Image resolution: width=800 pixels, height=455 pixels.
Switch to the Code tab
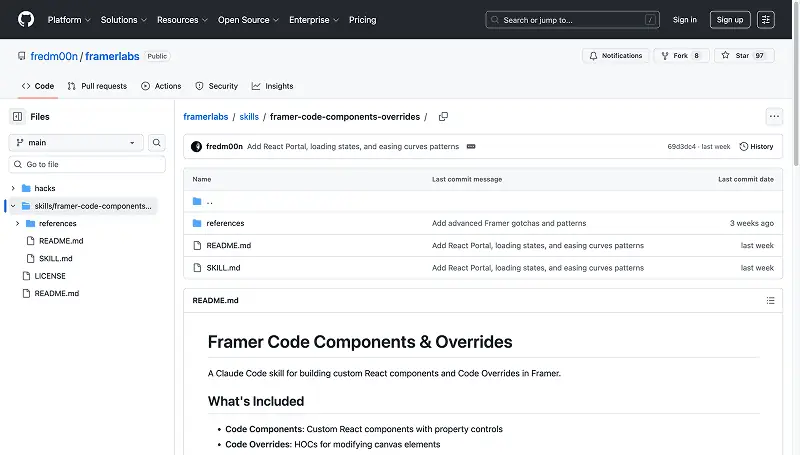click(x=38, y=86)
